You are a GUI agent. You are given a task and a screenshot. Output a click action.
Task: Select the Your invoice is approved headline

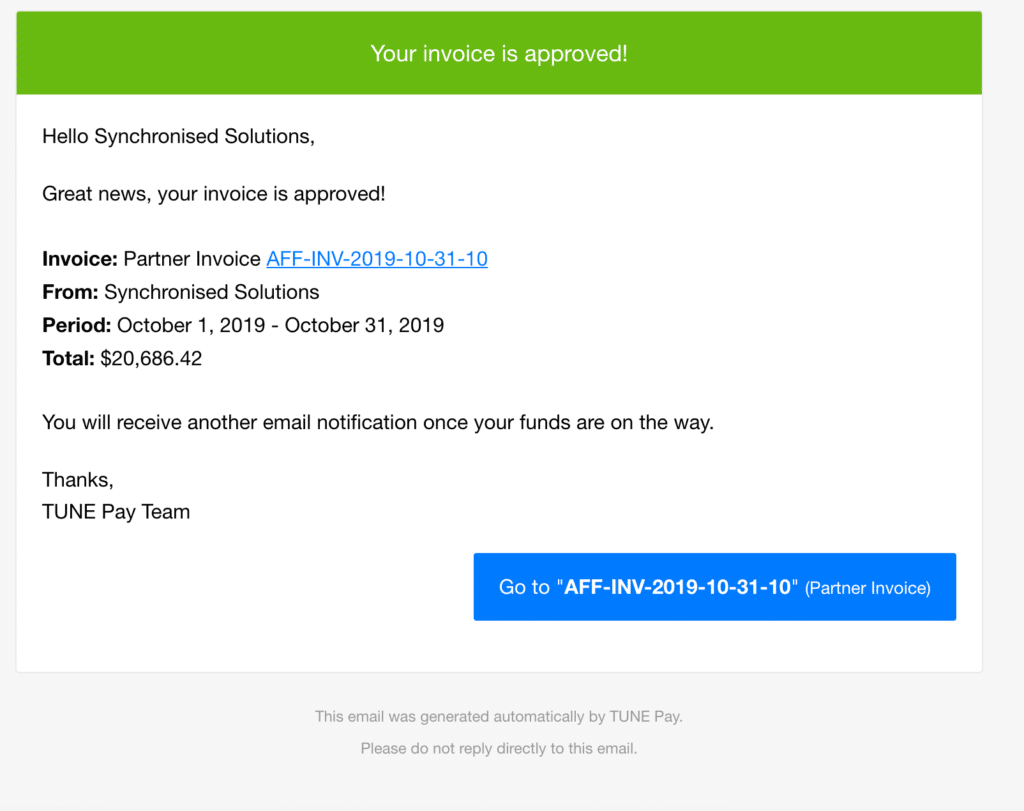(x=499, y=52)
